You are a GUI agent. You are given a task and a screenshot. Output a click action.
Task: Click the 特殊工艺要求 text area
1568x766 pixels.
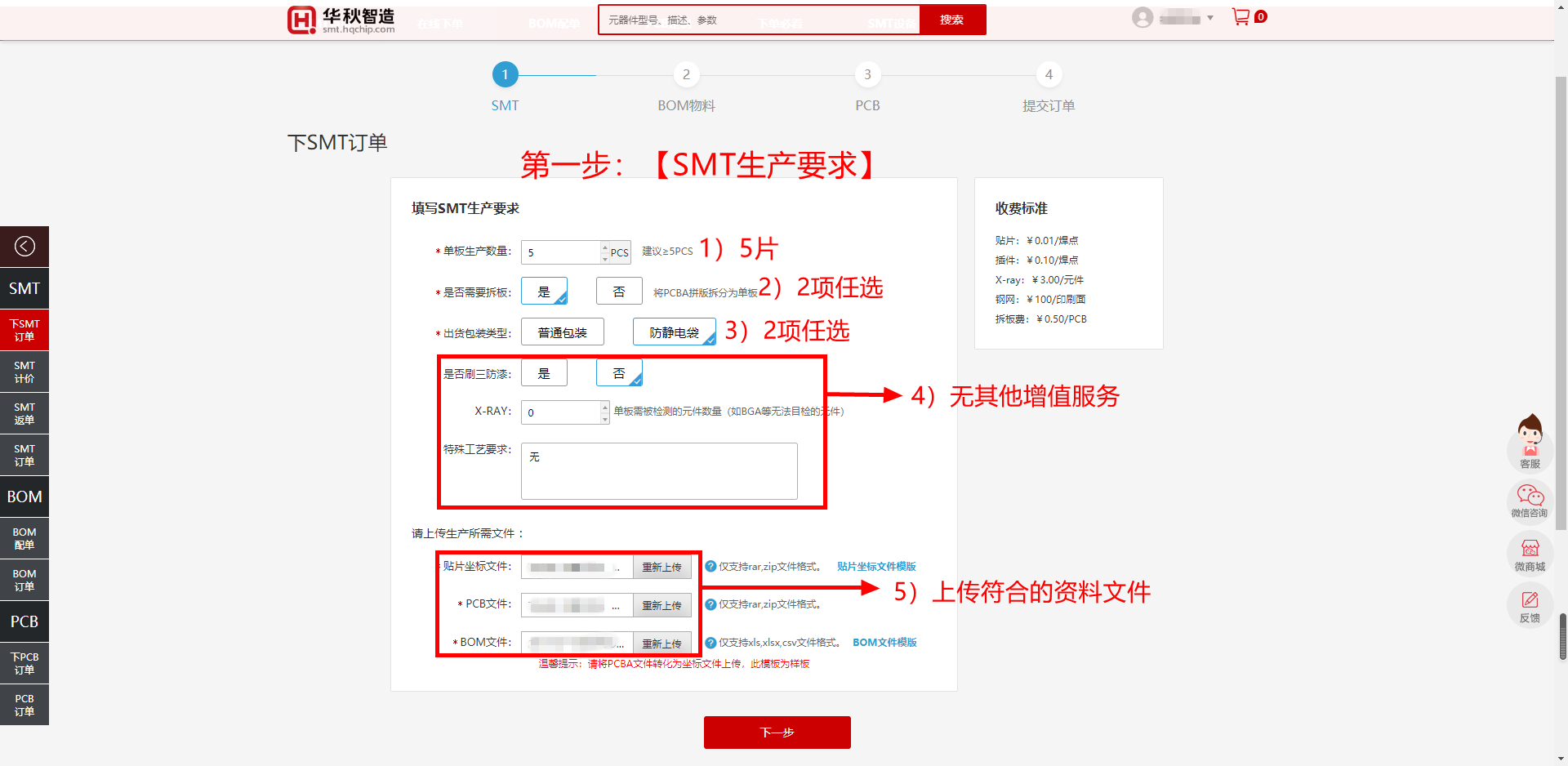pyautogui.click(x=659, y=471)
